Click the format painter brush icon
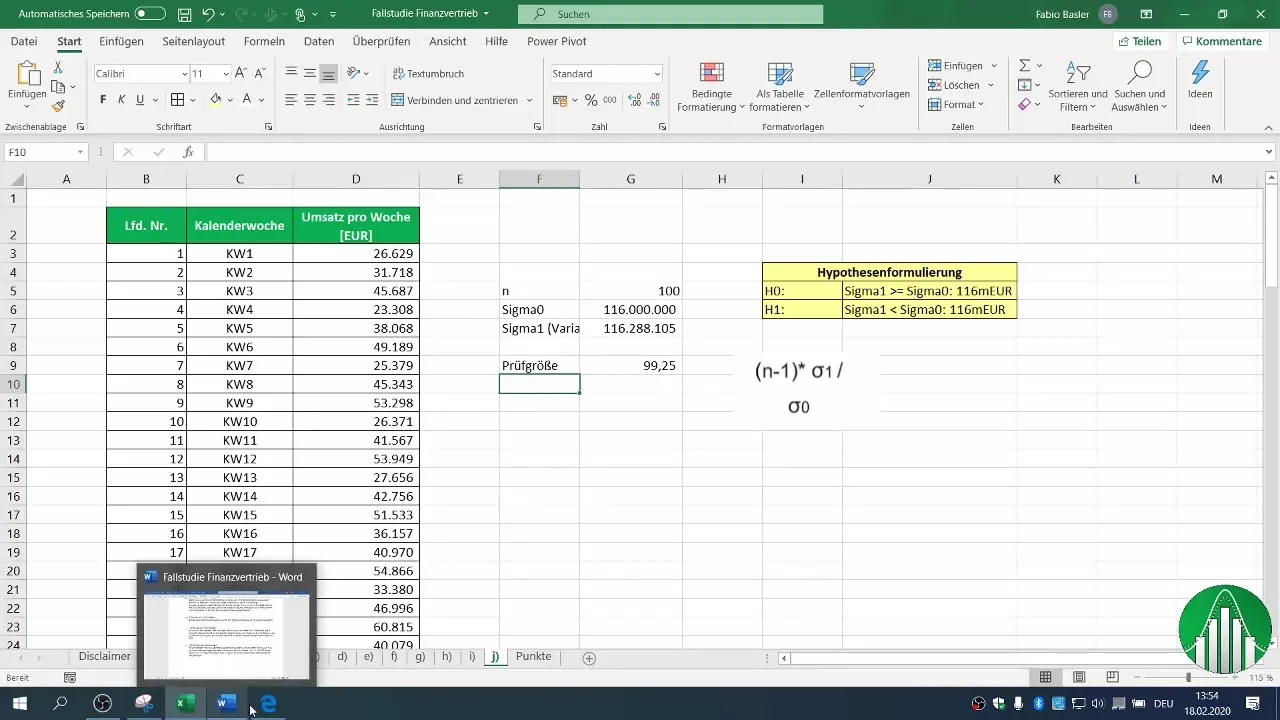The image size is (1280, 720). pyautogui.click(x=58, y=106)
